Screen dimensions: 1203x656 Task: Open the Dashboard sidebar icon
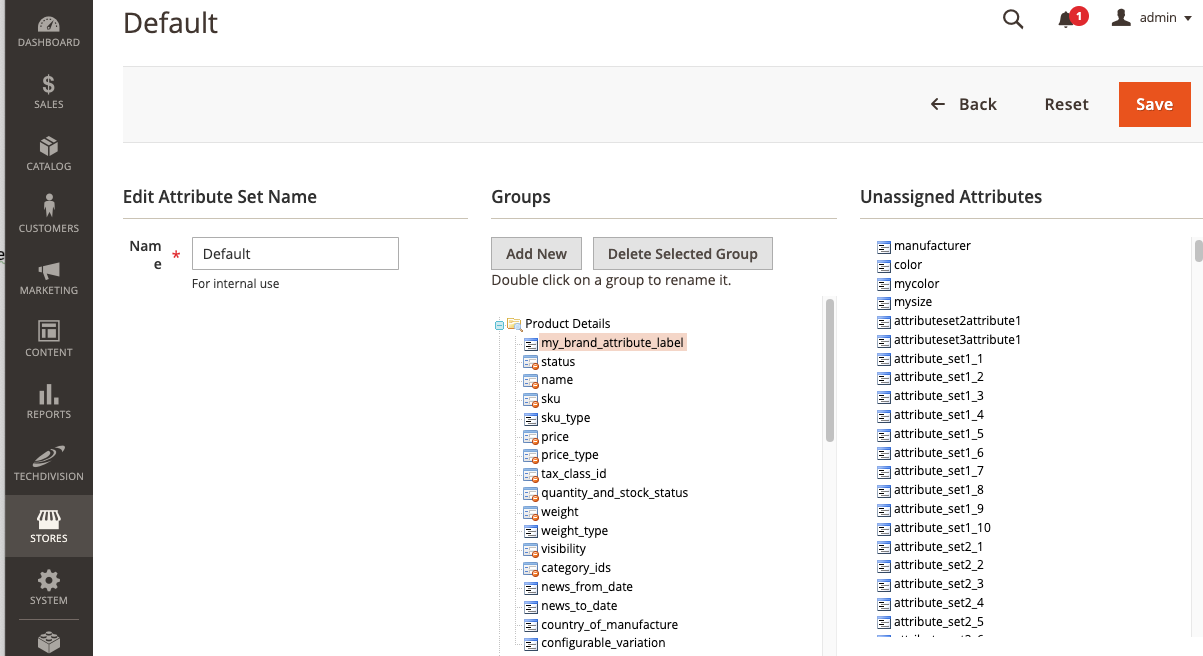point(48,30)
